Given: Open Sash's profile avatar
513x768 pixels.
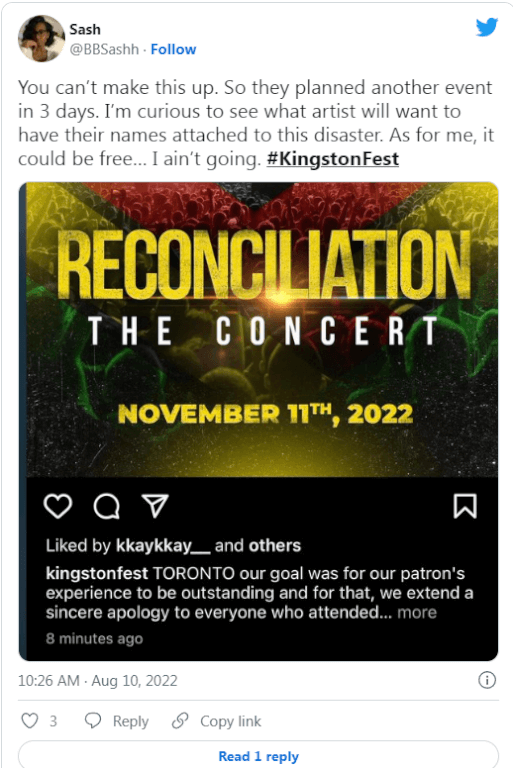Looking at the screenshot, I should click(x=42, y=39).
